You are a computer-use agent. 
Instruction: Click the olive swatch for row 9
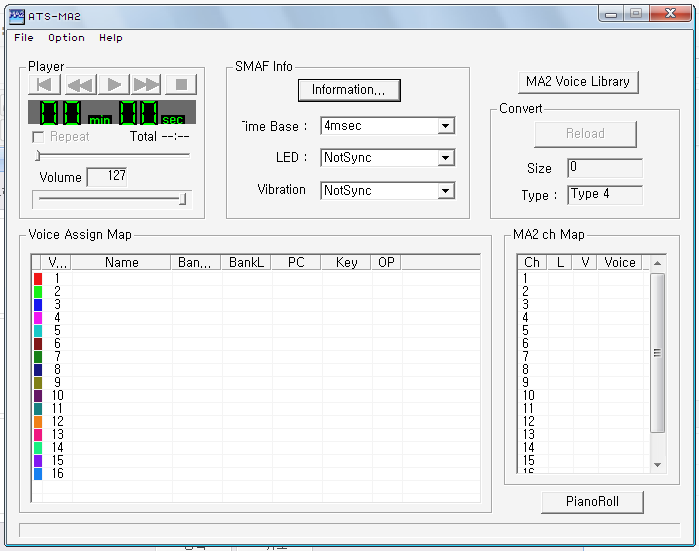pos(38,382)
